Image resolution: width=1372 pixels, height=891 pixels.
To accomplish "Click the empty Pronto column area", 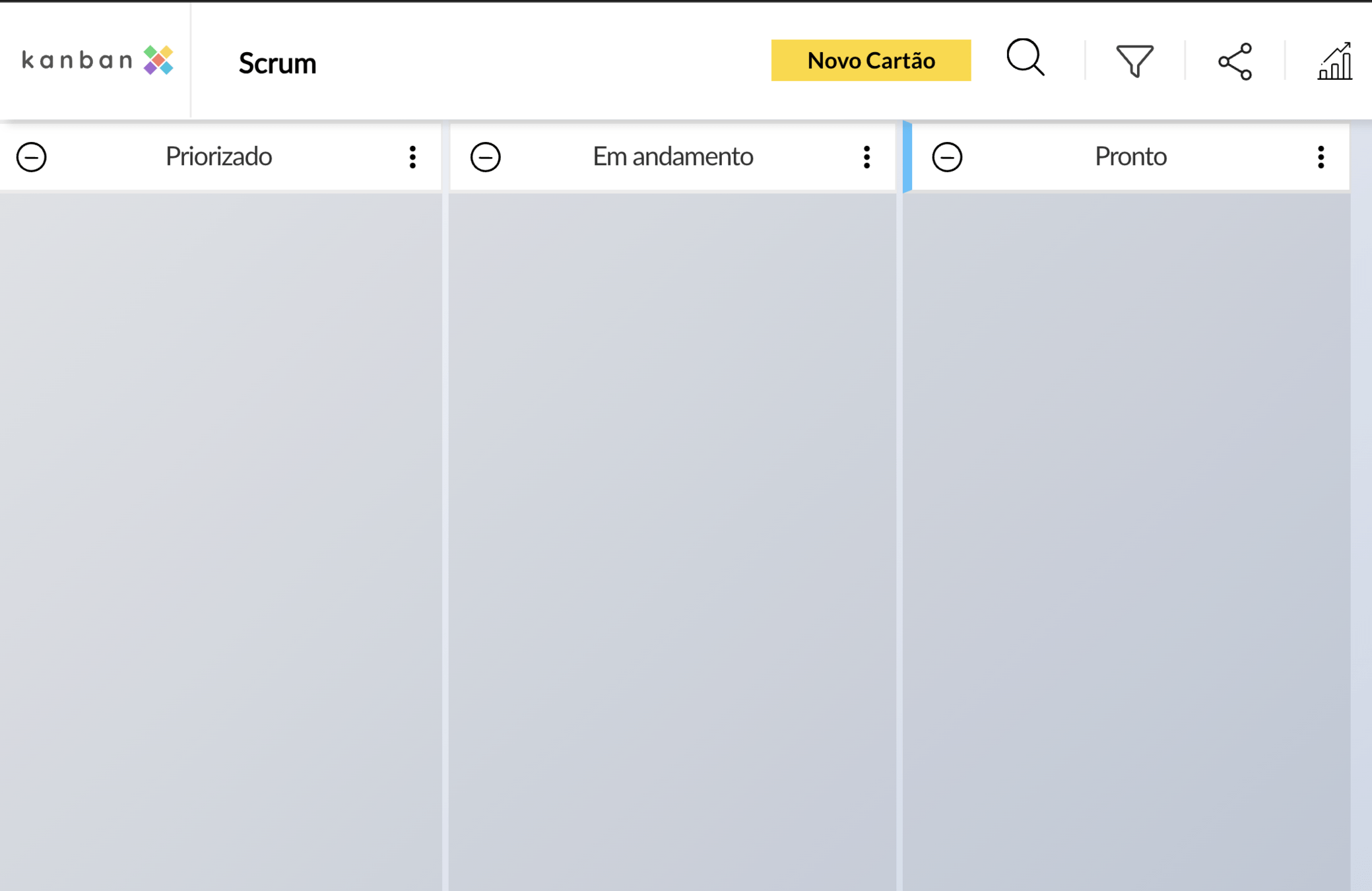I will pyautogui.click(x=1126, y=528).
